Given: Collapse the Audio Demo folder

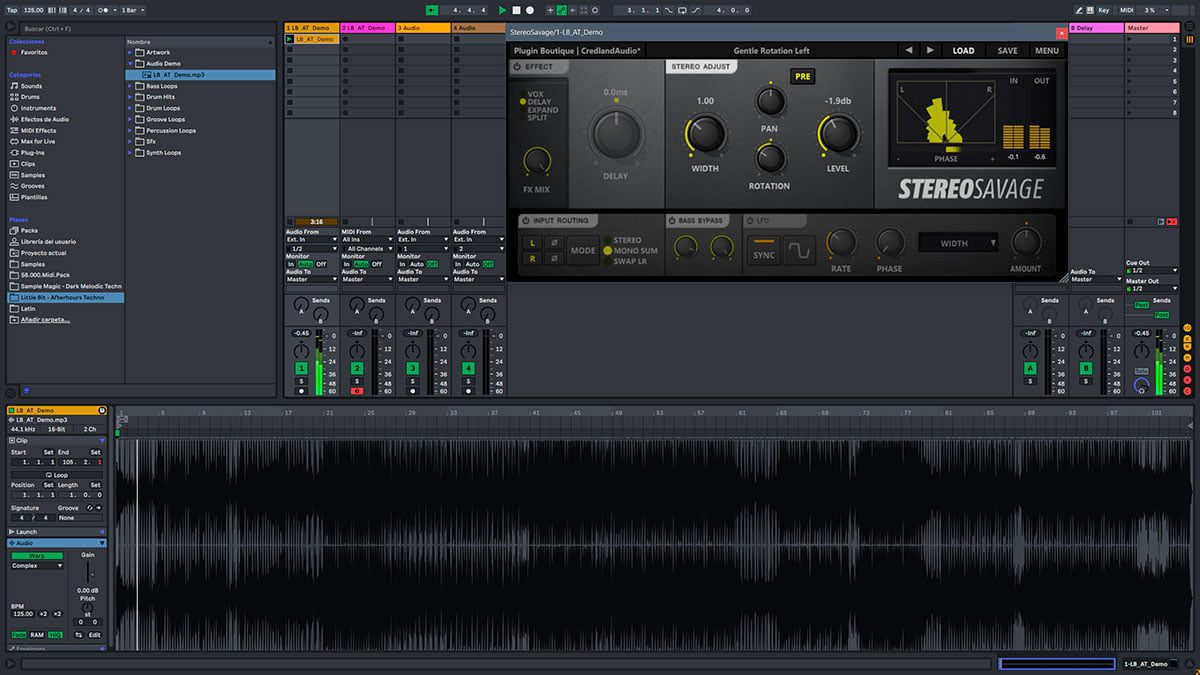Looking at the screenshot, I should (130, 63).
